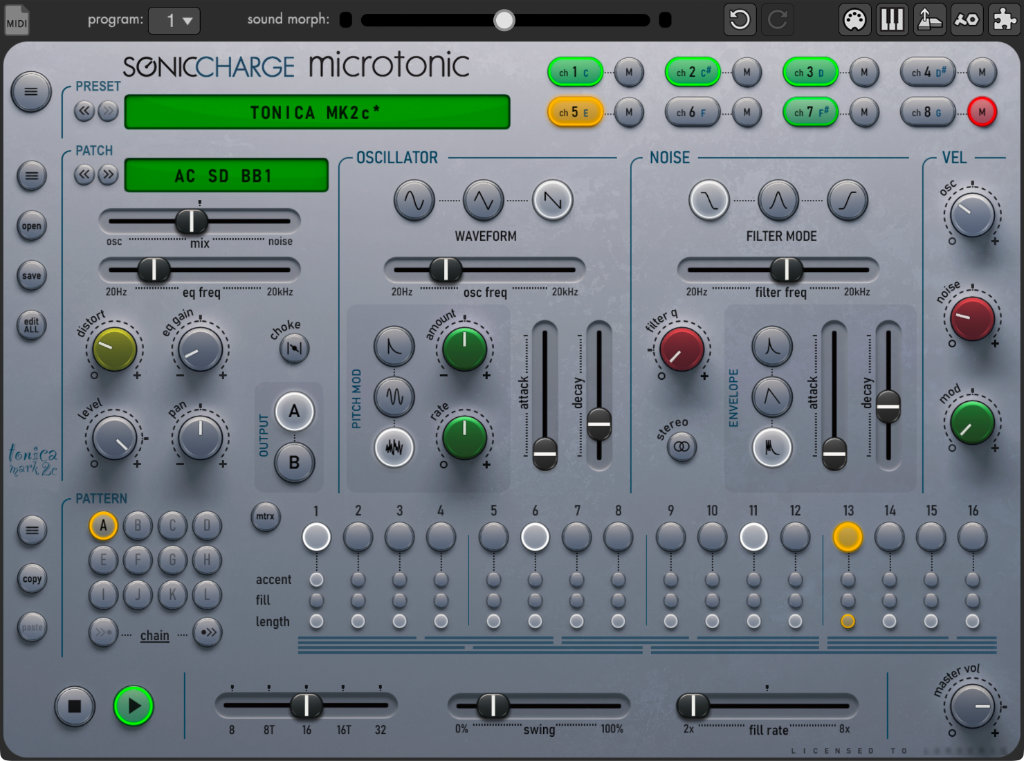Screen dimensions: 1024x761
Task: Open the pattern menu button
Action: coord(32,530)
